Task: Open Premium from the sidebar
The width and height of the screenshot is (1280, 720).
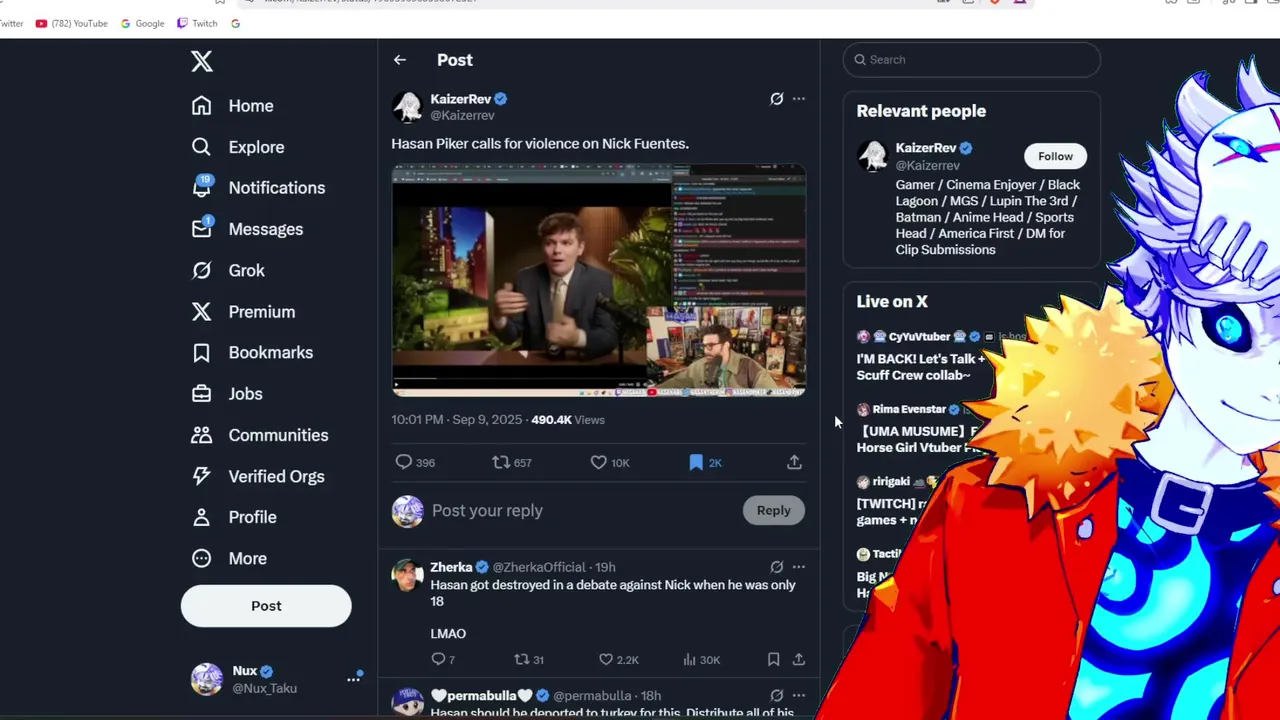Action: [243, 312]
